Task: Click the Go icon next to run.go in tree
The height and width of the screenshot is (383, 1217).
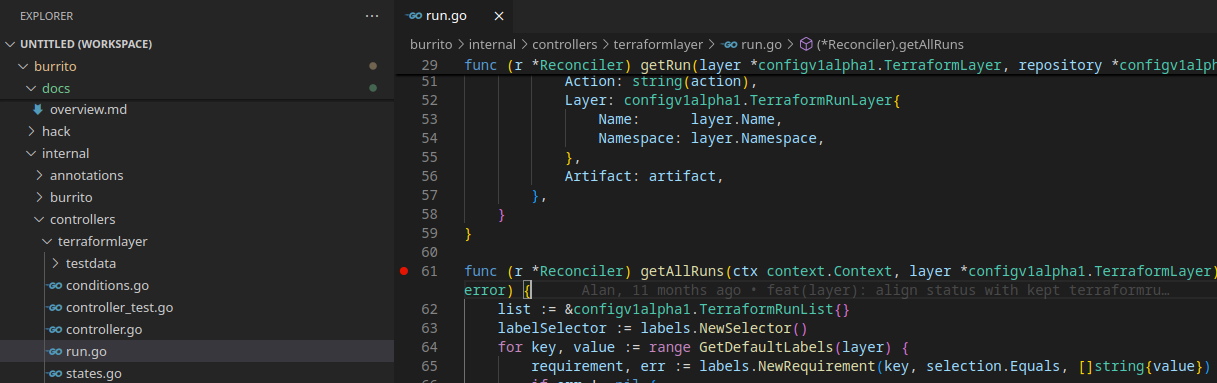Action: click(55, 351)
